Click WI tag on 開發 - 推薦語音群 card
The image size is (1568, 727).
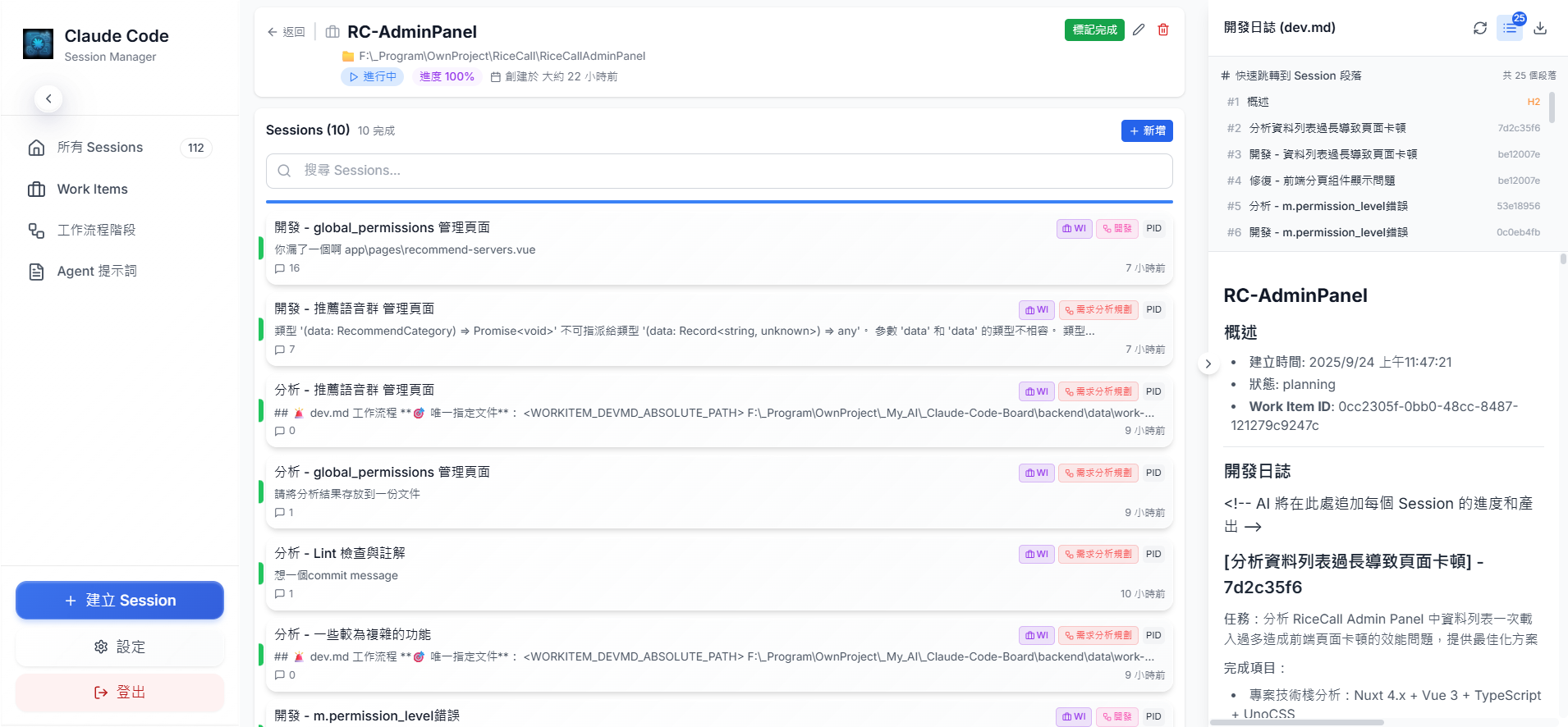(1037, 310)
